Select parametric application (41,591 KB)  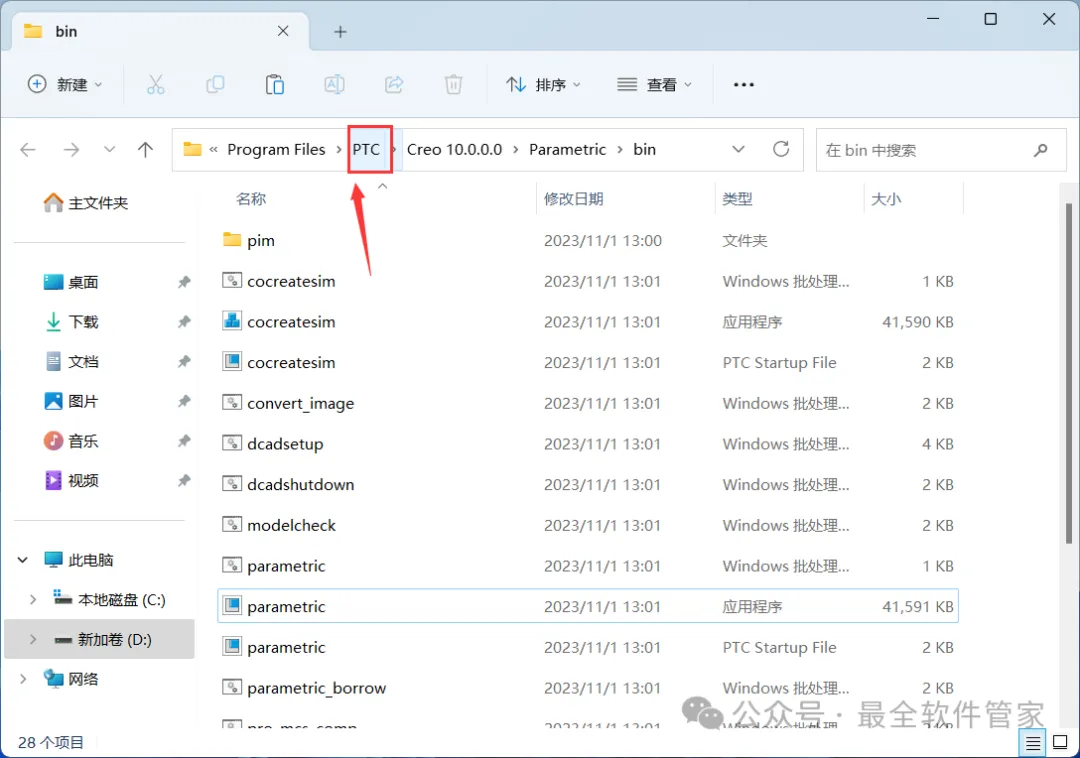pos(588,606)
